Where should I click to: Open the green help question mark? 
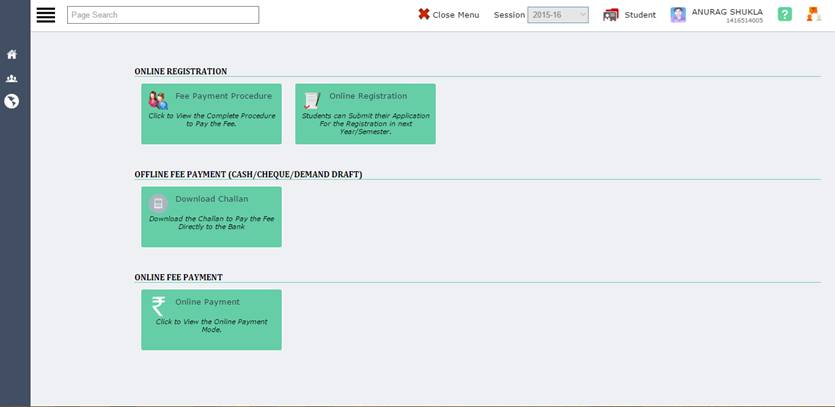785,15
